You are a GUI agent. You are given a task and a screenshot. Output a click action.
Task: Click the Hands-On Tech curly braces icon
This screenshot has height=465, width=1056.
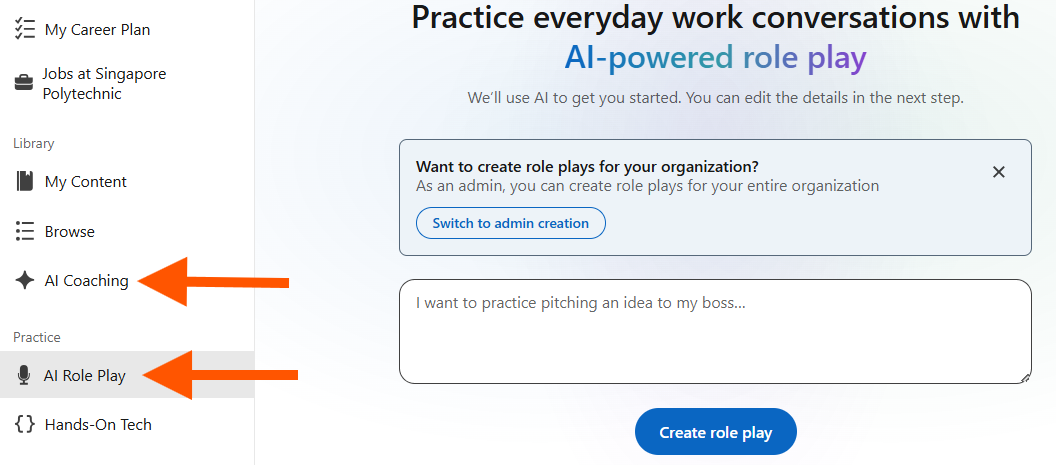(24, 425)
